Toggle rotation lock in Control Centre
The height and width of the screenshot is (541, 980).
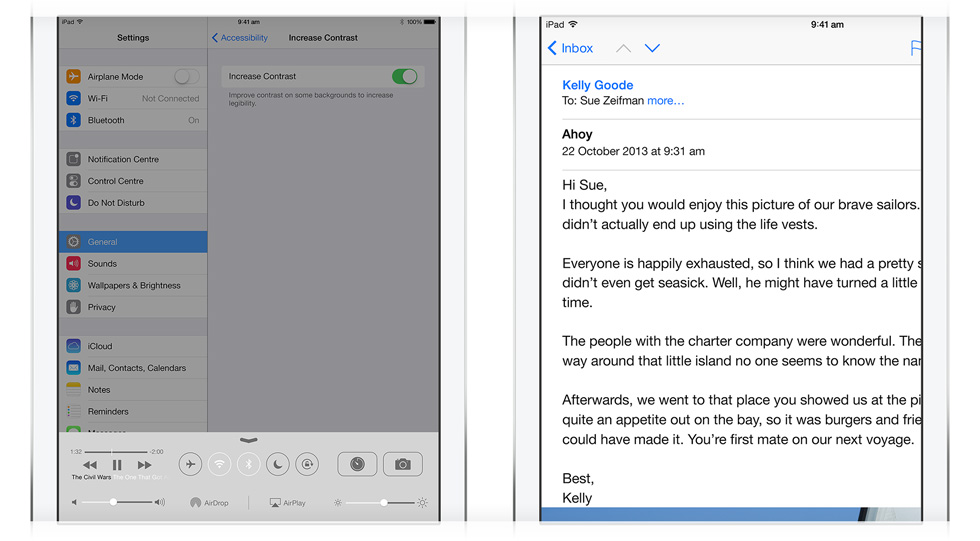308,464
